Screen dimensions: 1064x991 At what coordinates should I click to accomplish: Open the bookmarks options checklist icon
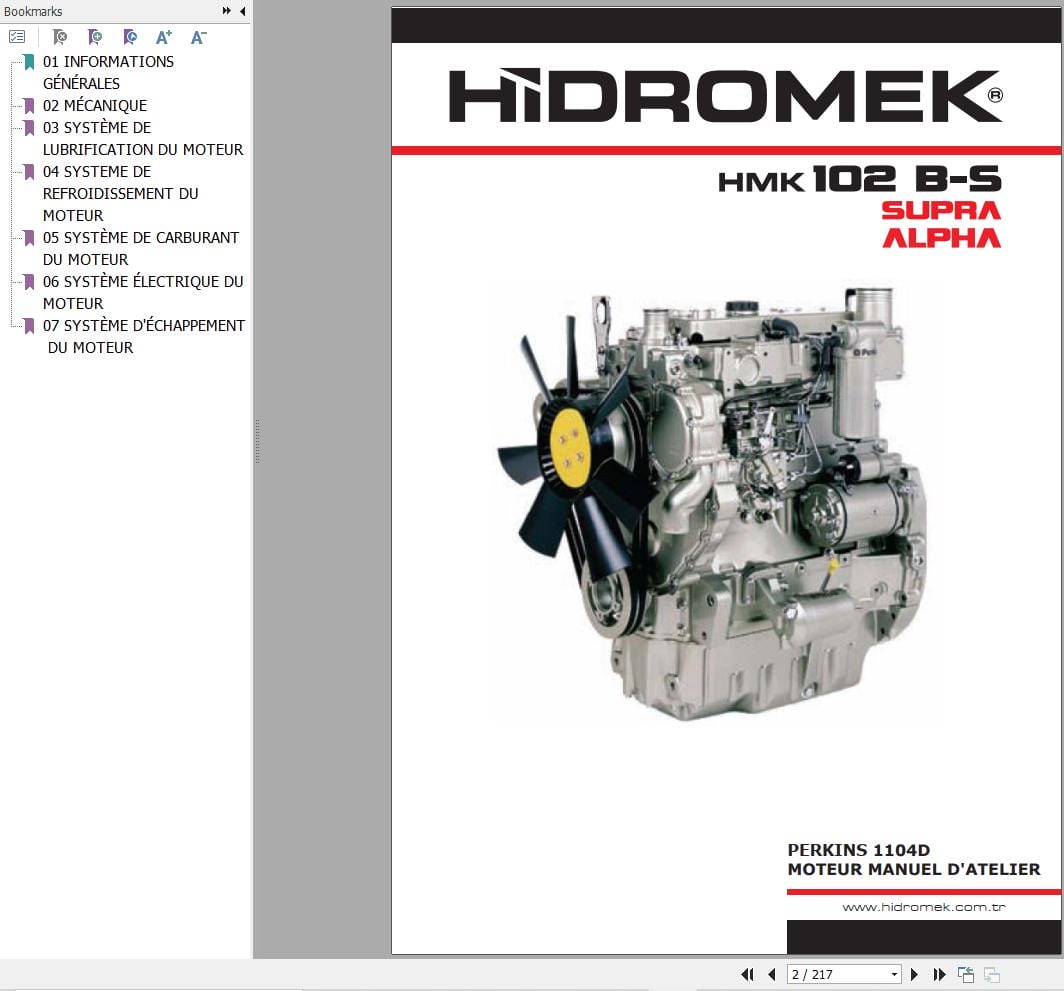click(17, 37)
